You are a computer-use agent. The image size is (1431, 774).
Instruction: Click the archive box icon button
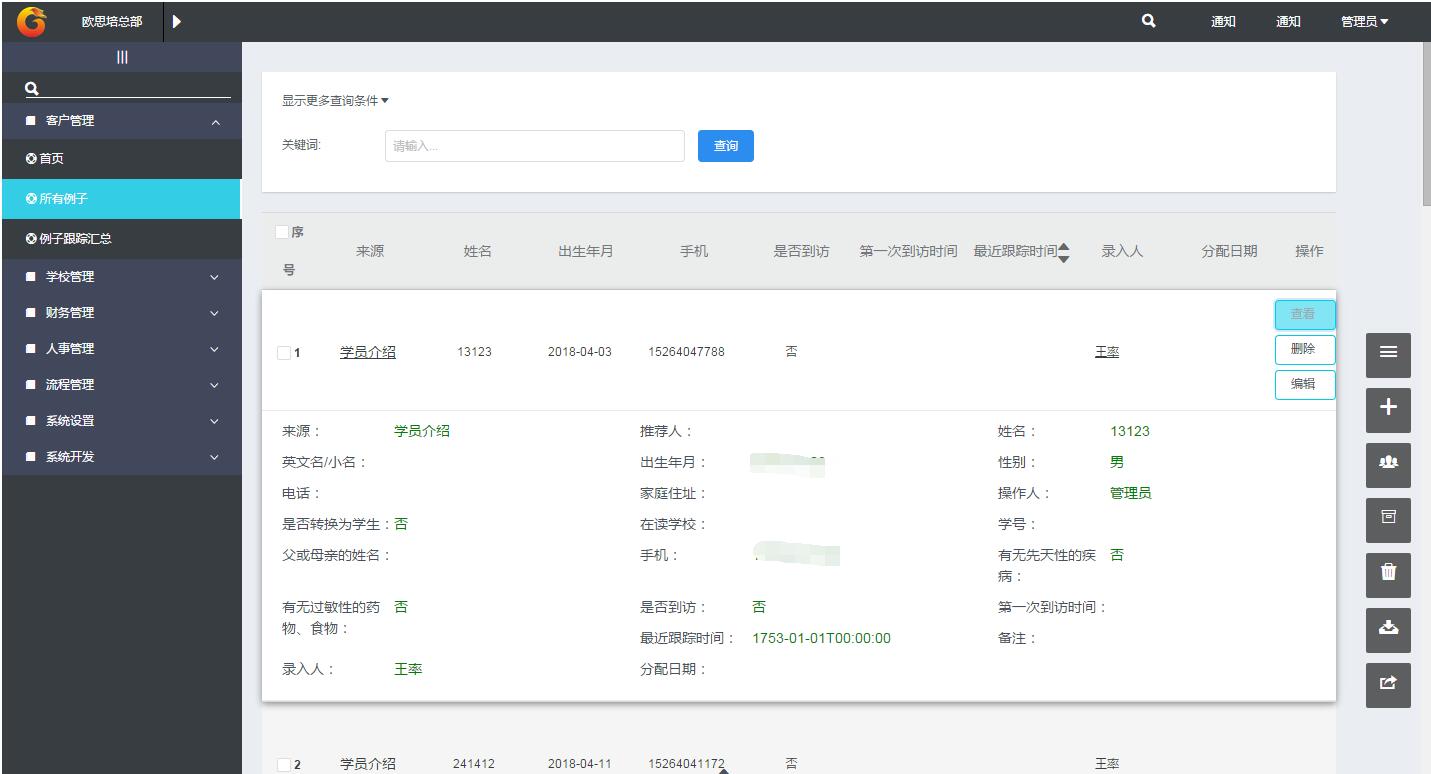point(1388,518)
